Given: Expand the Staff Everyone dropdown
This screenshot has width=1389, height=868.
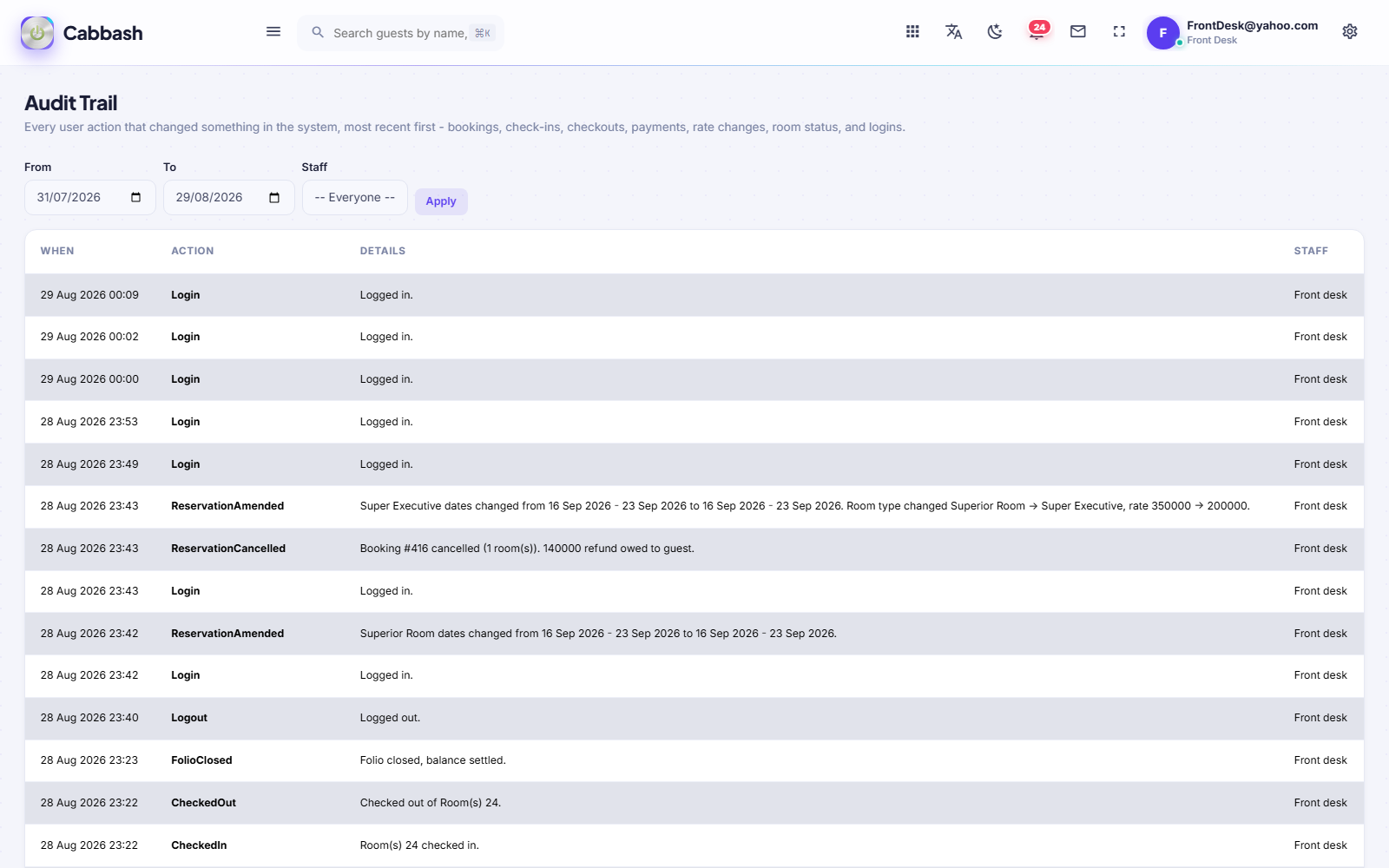Looking at the screenshot, I should [x=354, y=197].
